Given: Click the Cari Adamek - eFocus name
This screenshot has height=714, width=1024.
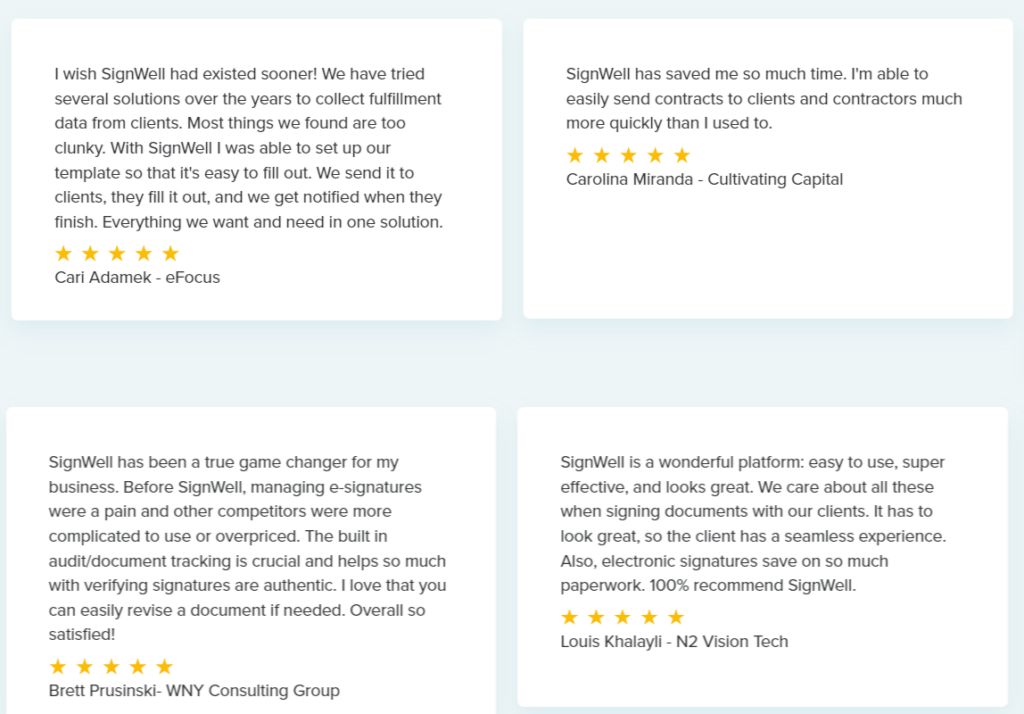Looking at the screenshot, I should coord(137,277).
